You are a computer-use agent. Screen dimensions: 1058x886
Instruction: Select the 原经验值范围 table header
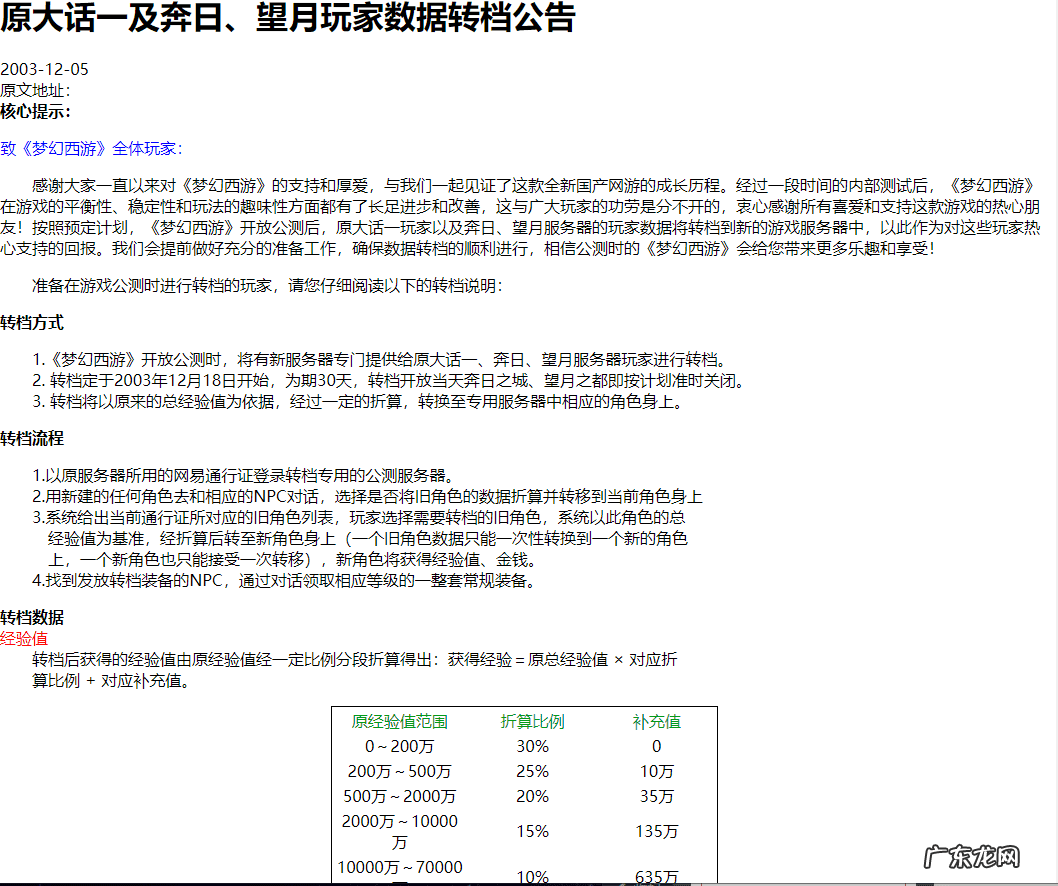pos(399,720)
